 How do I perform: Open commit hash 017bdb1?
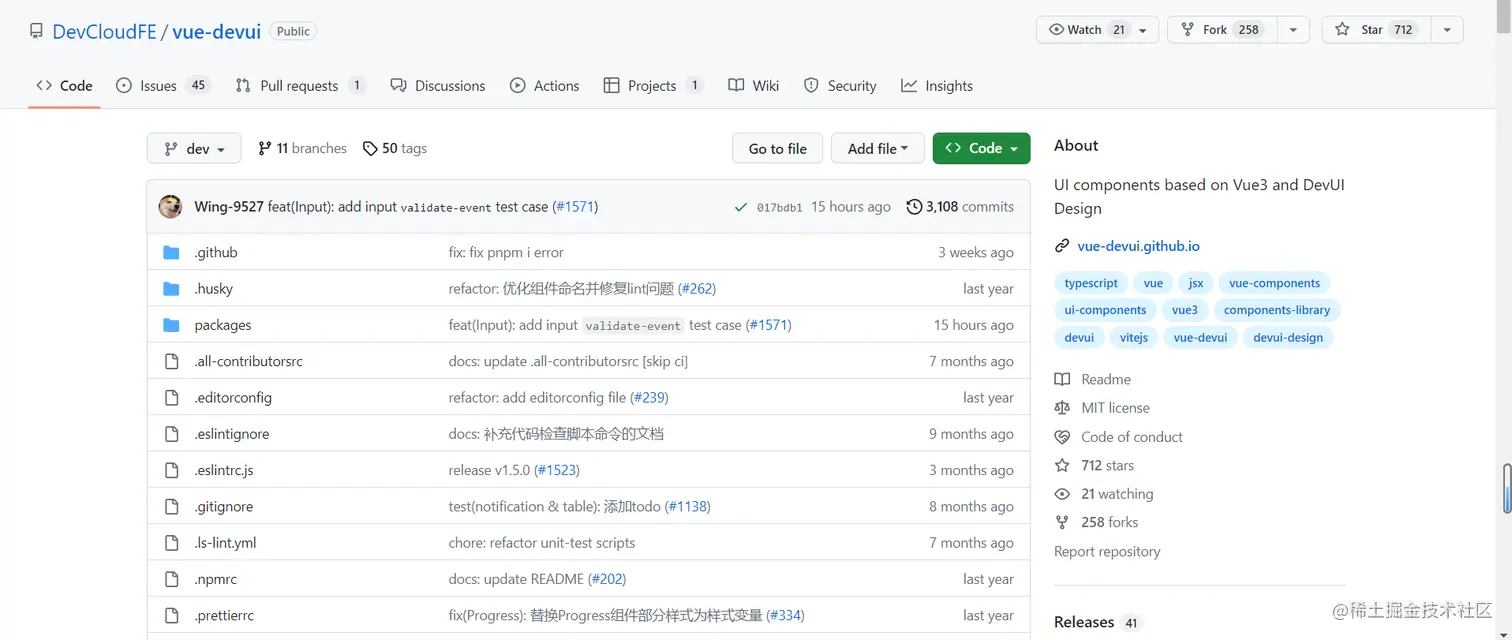tap(779, 208)
